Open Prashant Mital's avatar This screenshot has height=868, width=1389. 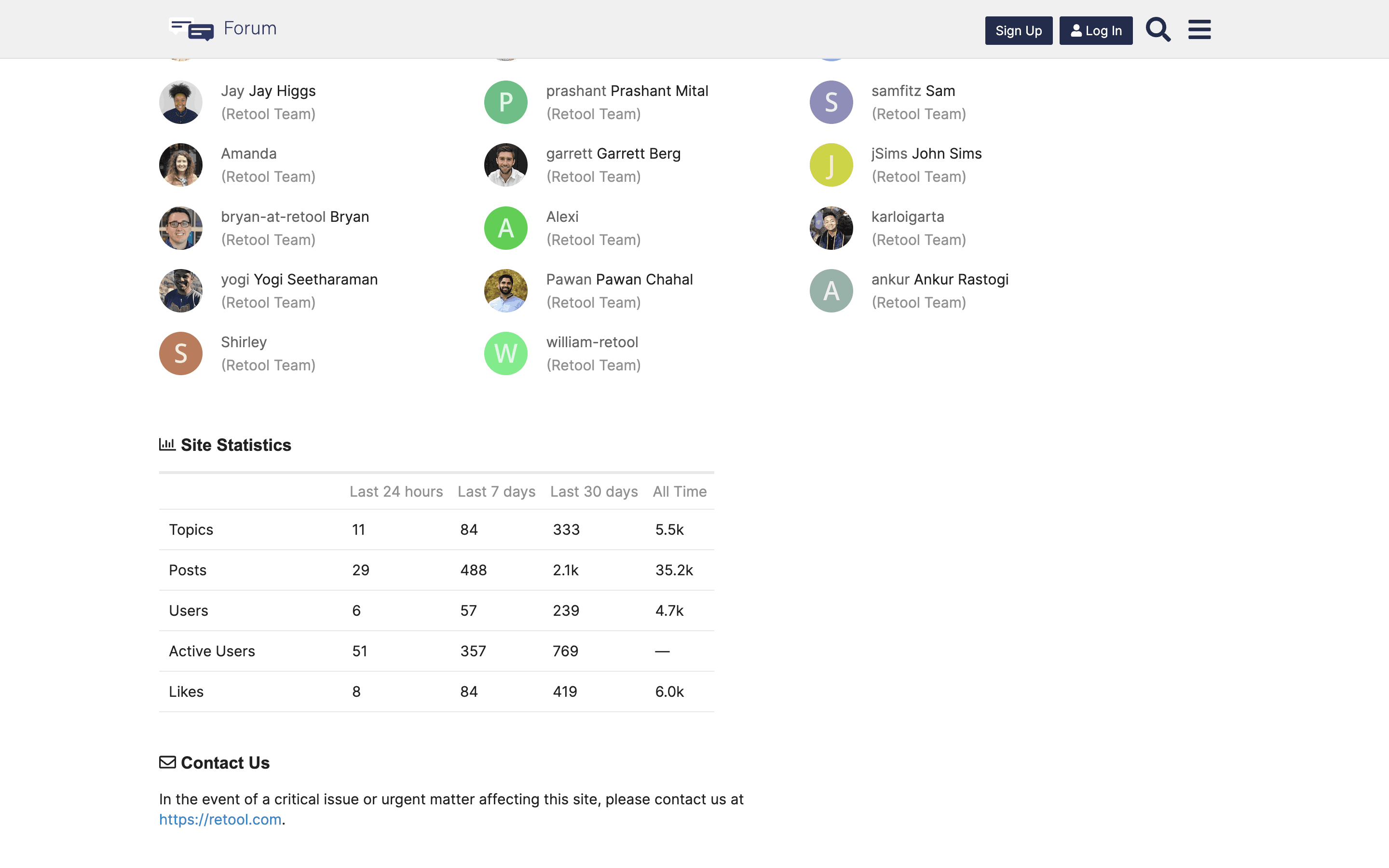(505, 102)
